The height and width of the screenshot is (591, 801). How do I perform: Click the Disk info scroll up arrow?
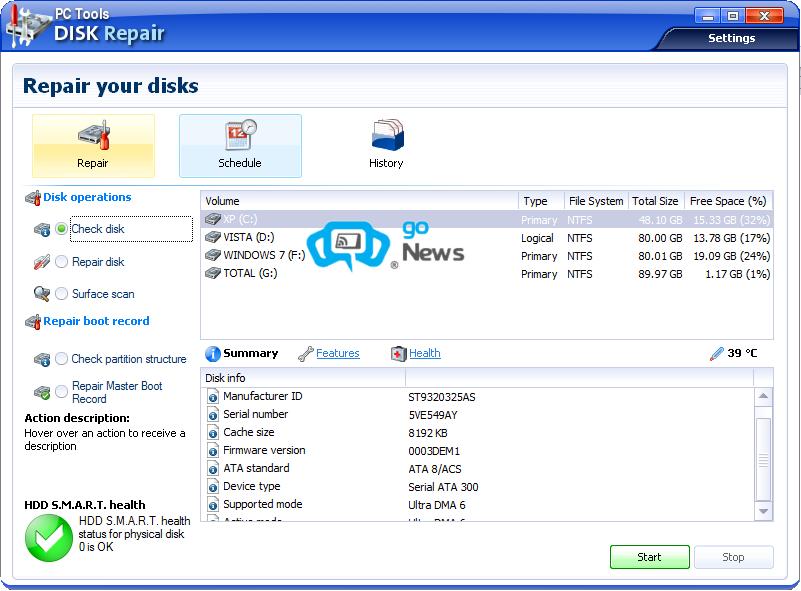[x=763, y=396]
